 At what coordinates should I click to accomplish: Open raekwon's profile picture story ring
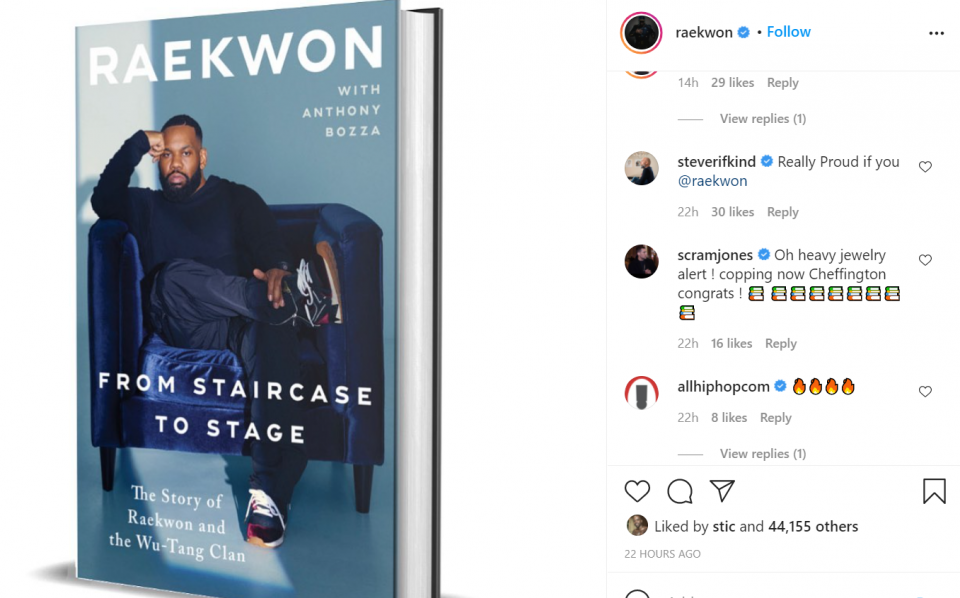click(641, 32)
